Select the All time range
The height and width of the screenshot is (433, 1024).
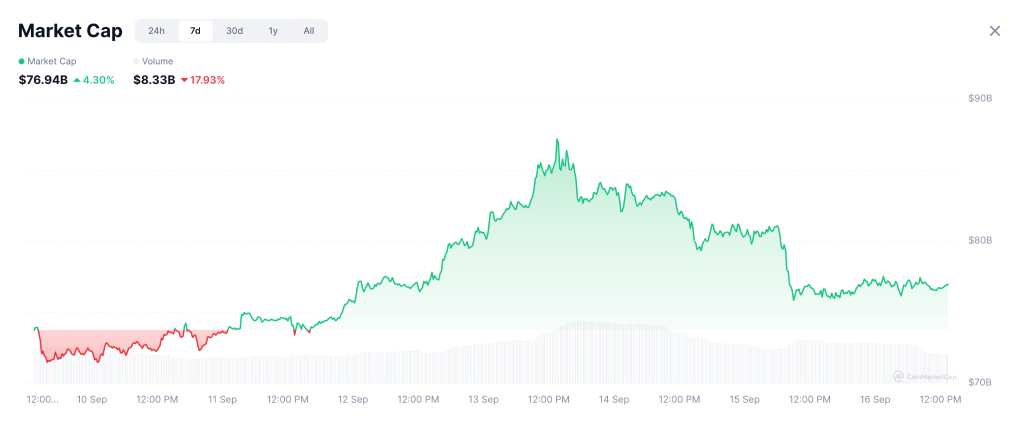click(x=309, y=31)
